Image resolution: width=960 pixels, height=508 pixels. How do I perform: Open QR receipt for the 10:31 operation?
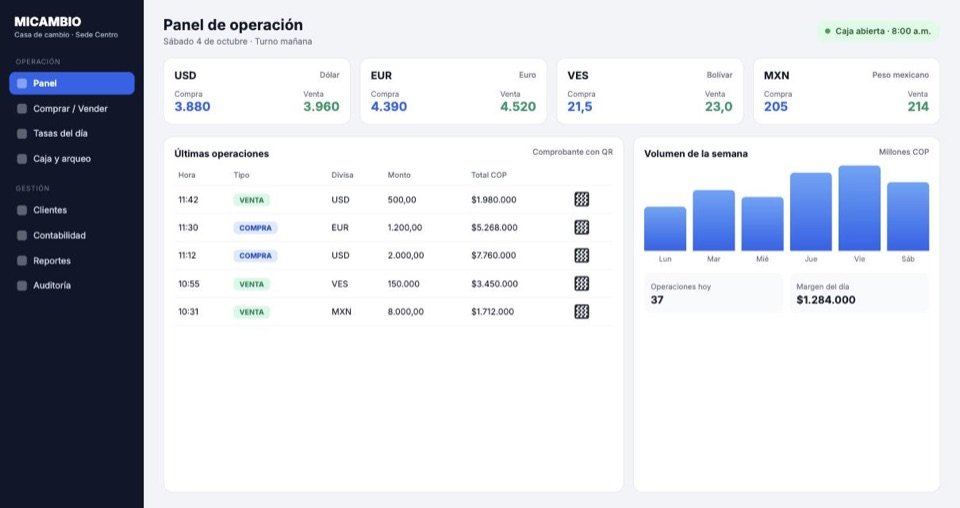582,312
